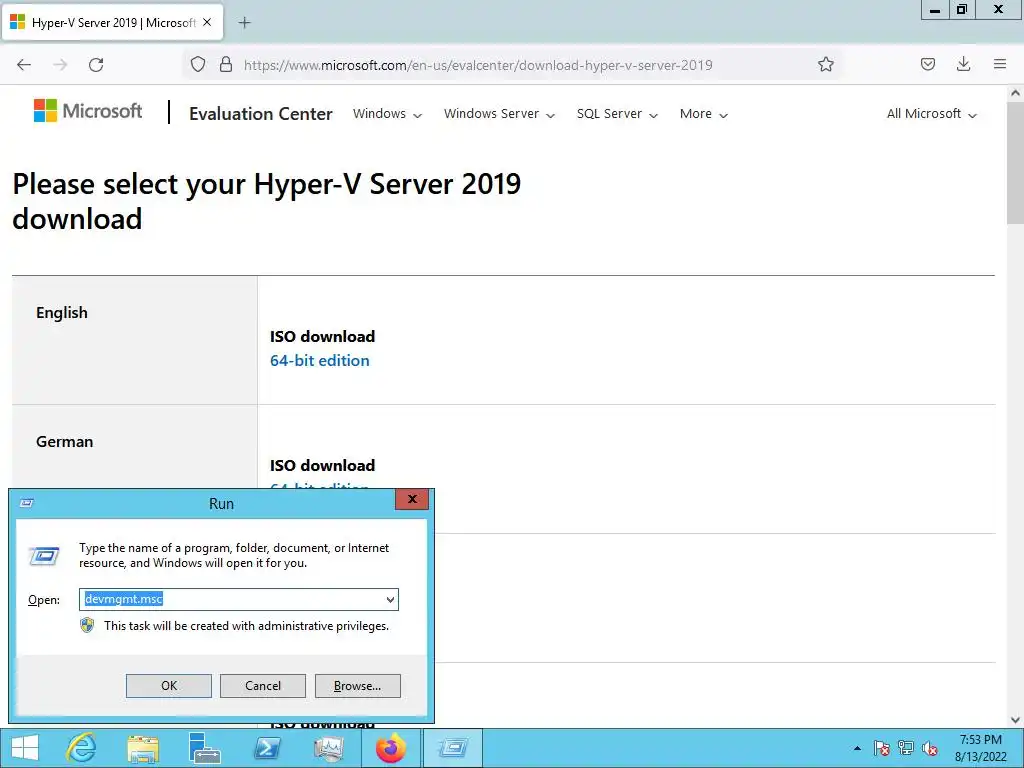Open the Windows Start button

point(25,748)
